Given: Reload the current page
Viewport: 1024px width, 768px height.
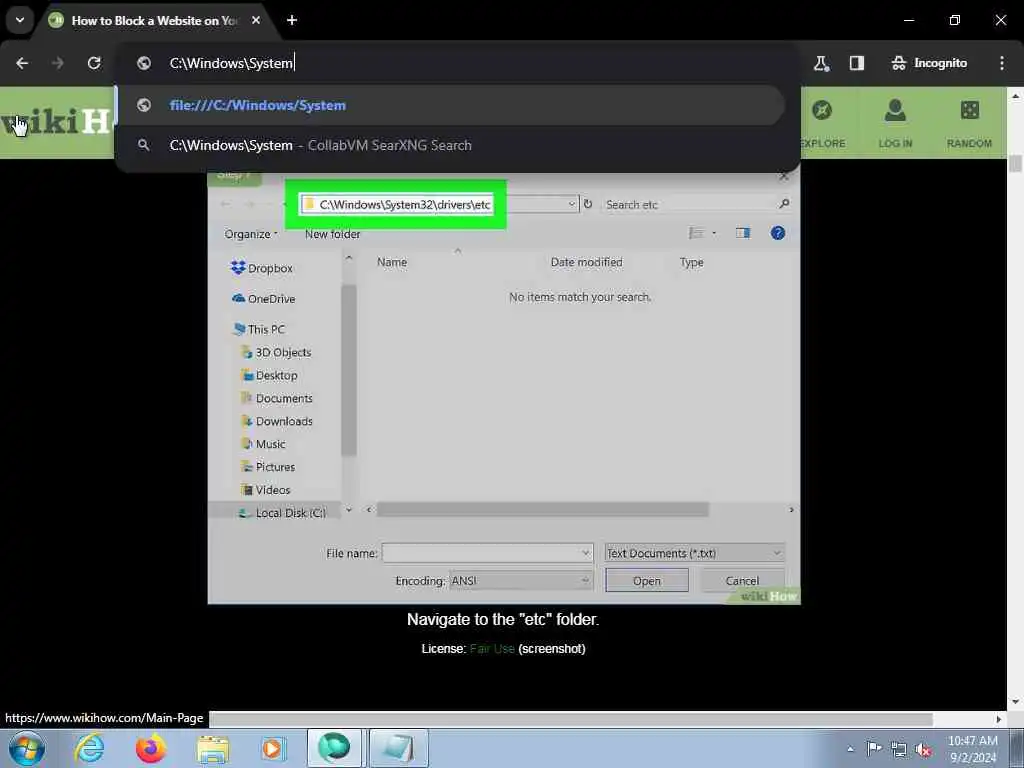Looking at the screenshot, I should [94, 63].
